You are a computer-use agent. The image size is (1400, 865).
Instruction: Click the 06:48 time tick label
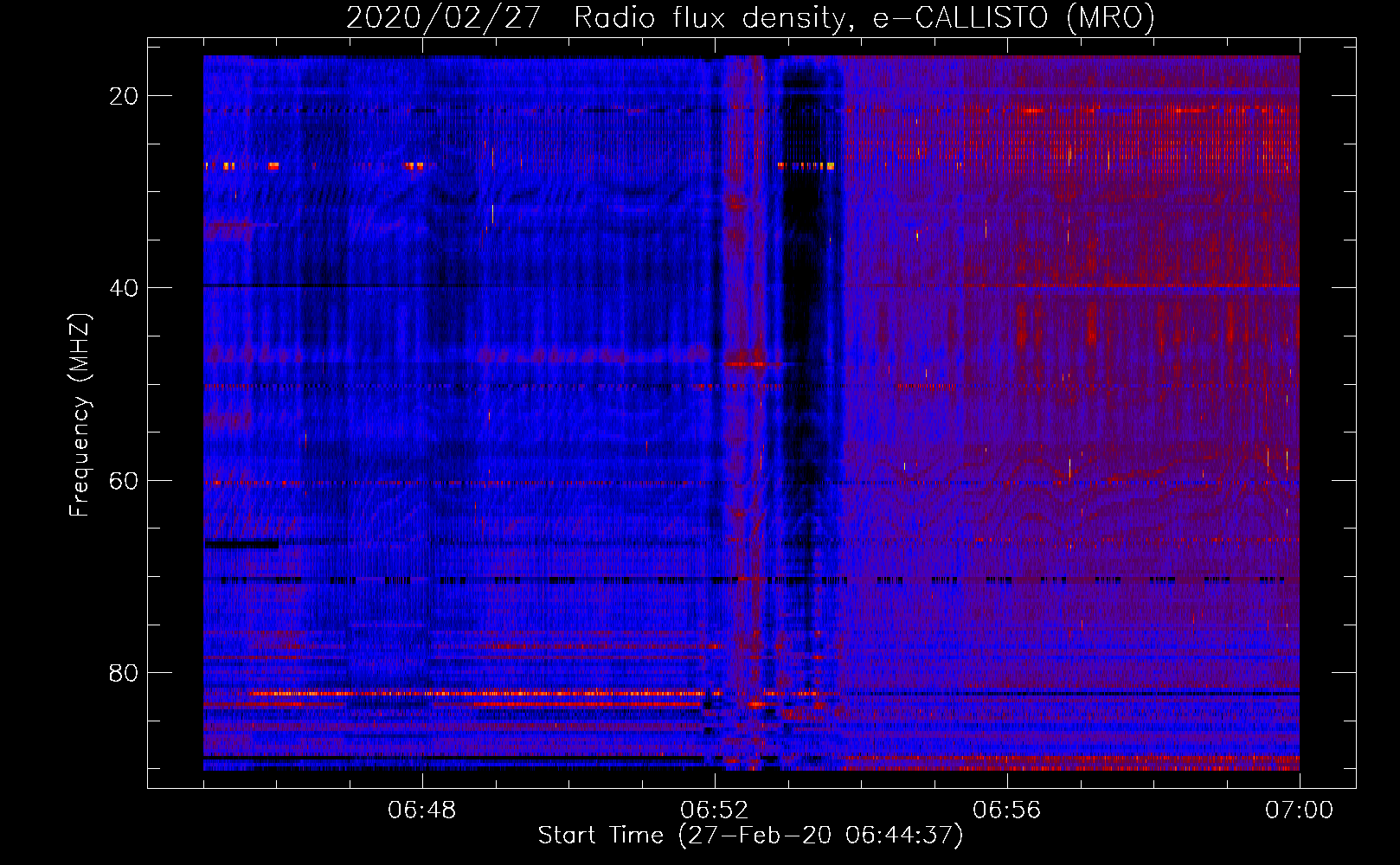pos(422,811)
